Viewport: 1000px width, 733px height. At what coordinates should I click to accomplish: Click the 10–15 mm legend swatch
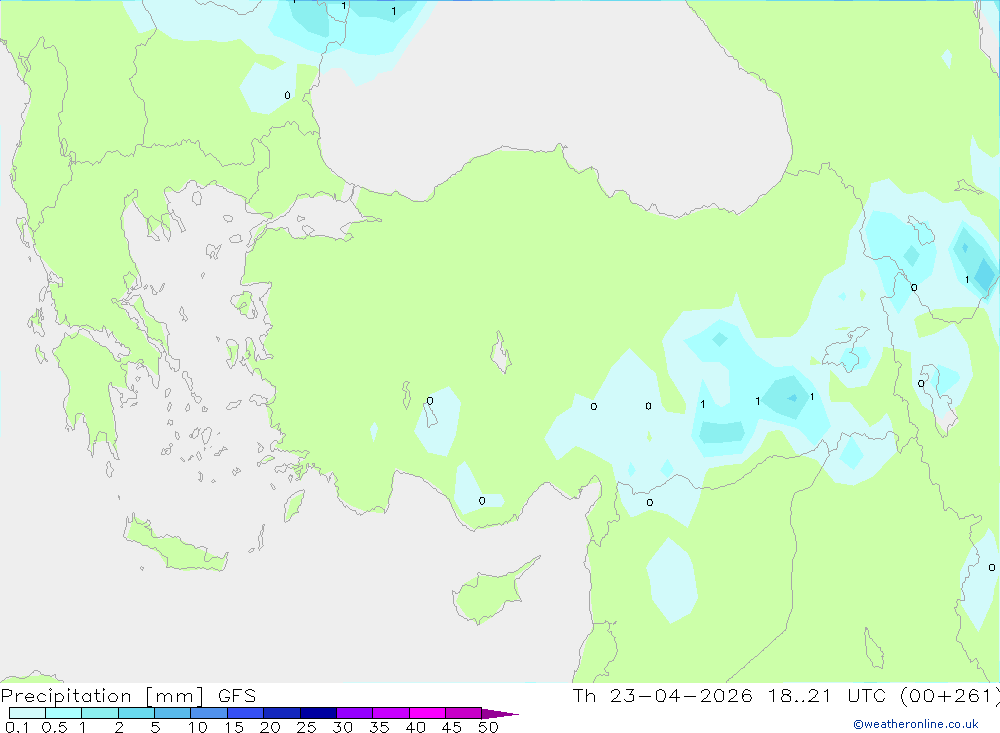209,713
